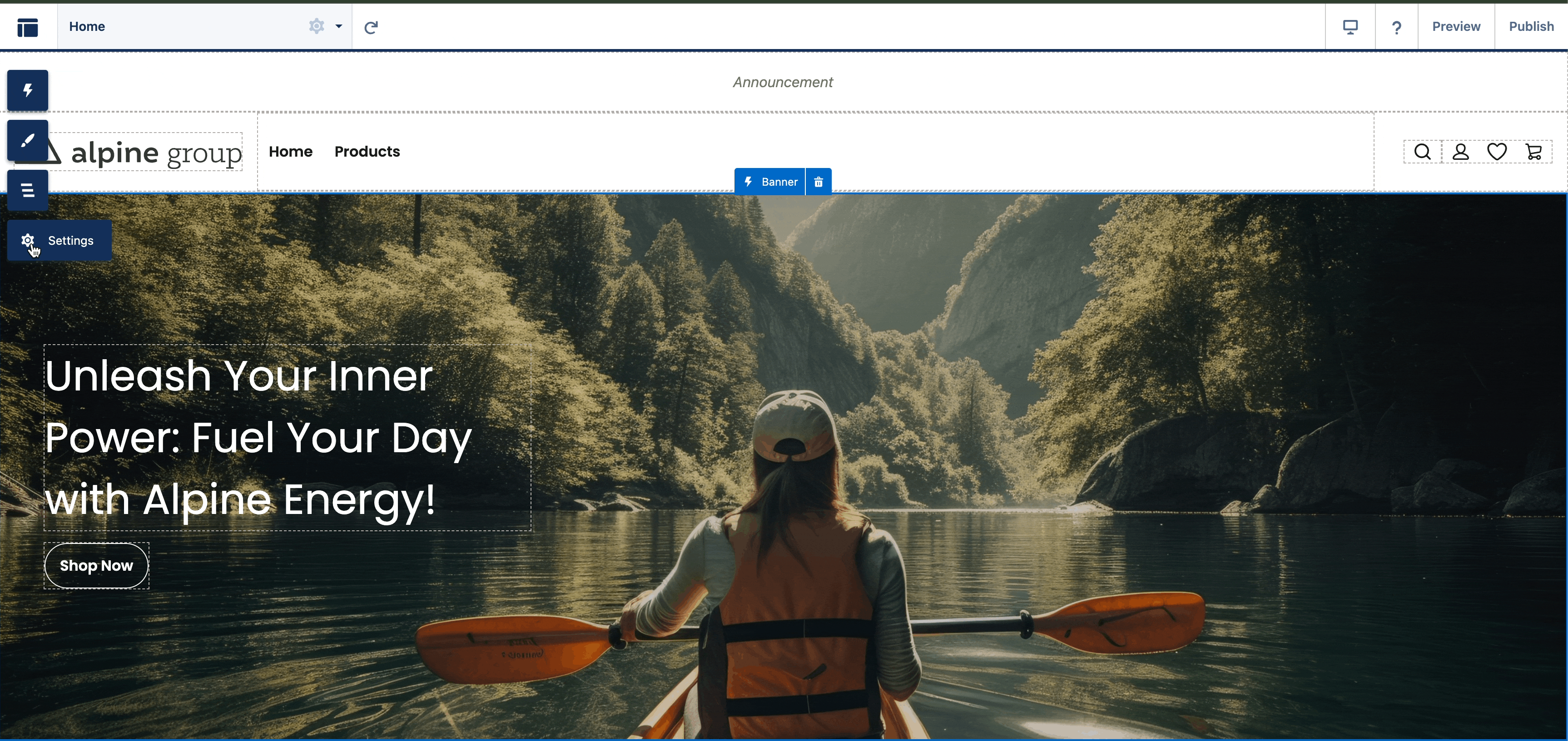Screen dimensions: 1568x741
Task: Open the Settings panel
Action: 59,240
